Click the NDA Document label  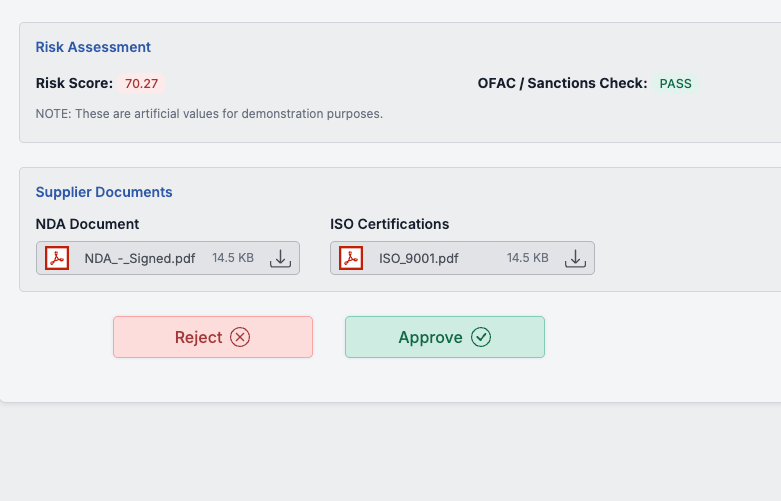87,224
